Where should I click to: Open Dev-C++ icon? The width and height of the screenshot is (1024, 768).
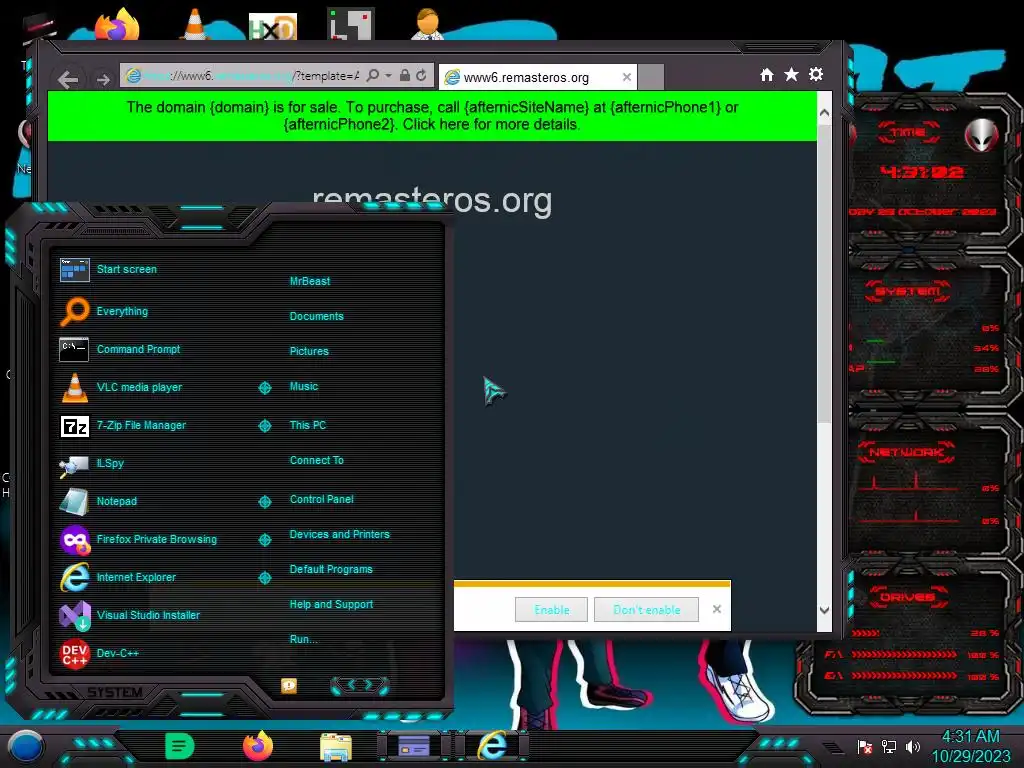pyautogui.click(x=74, y=653)
